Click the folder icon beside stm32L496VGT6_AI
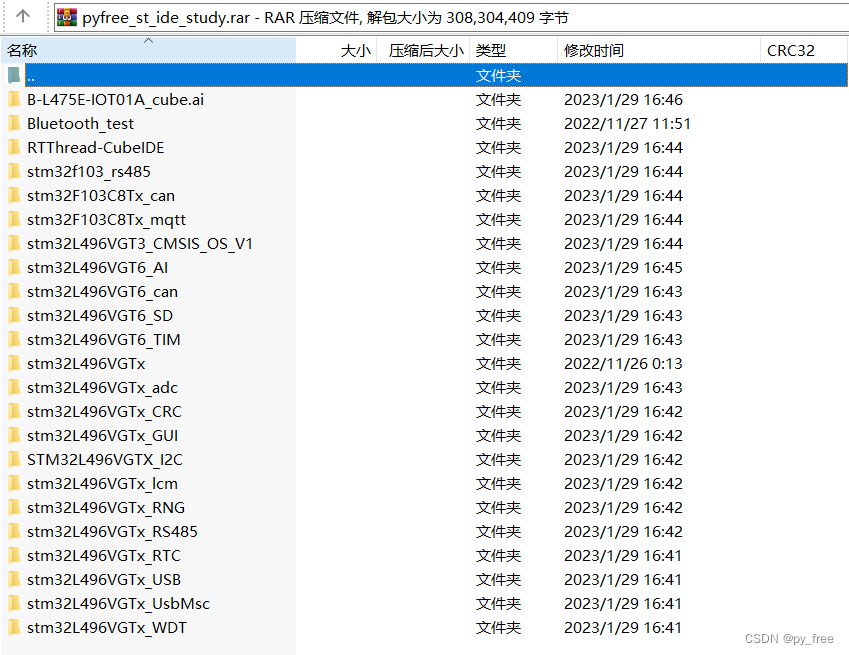 [14, 267]
